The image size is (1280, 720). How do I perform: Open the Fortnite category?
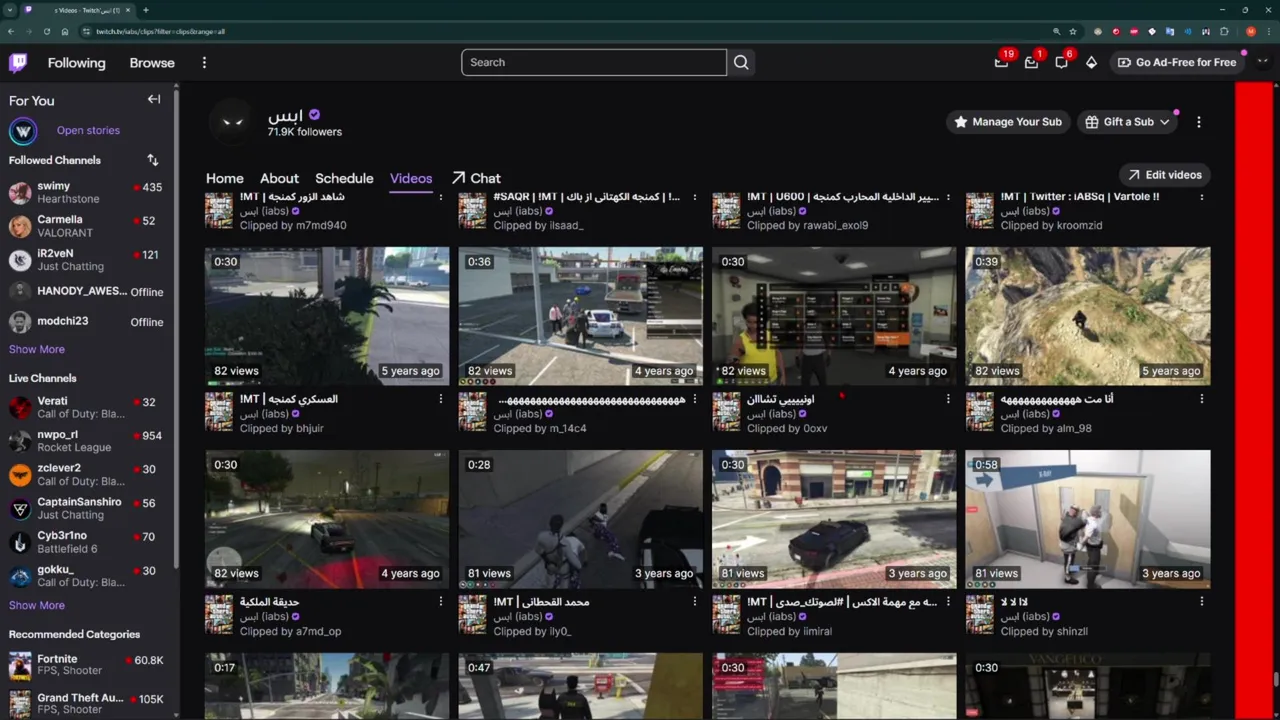pyautogui.click(x=86, y=665)
